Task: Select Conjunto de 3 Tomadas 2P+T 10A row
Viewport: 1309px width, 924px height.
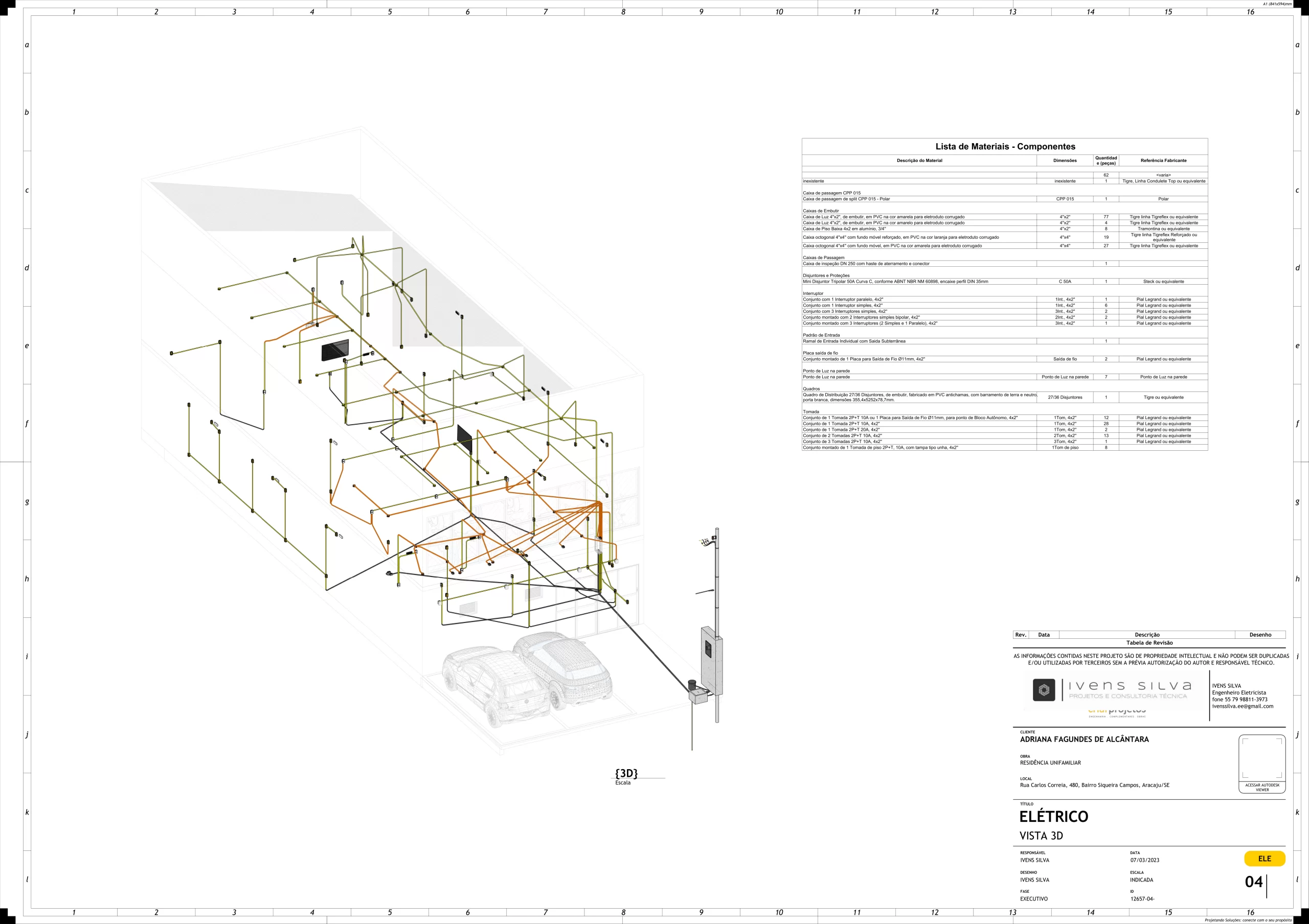Action: 1005,442
